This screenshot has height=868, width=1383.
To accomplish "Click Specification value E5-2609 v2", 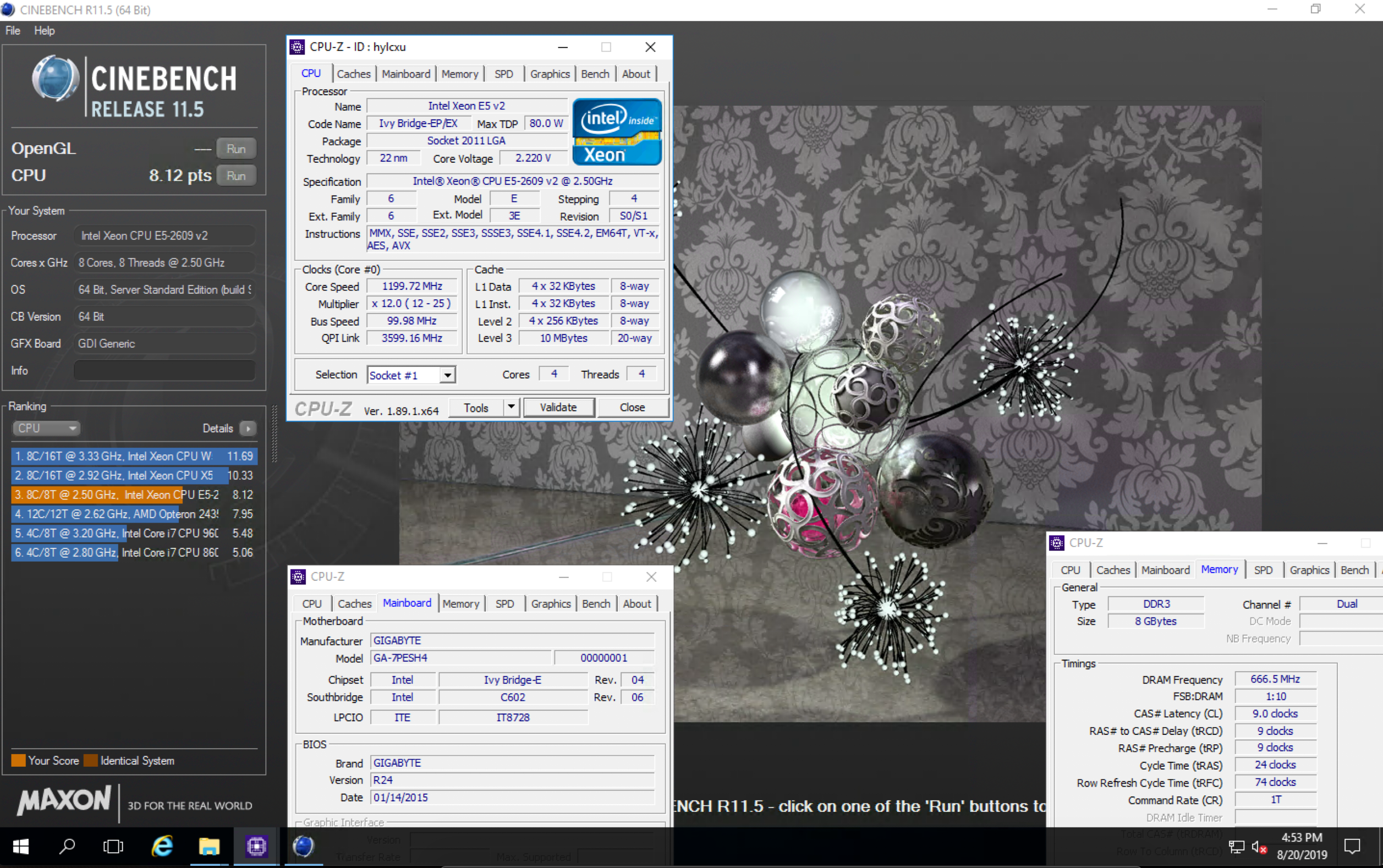I will pos(513,182).
